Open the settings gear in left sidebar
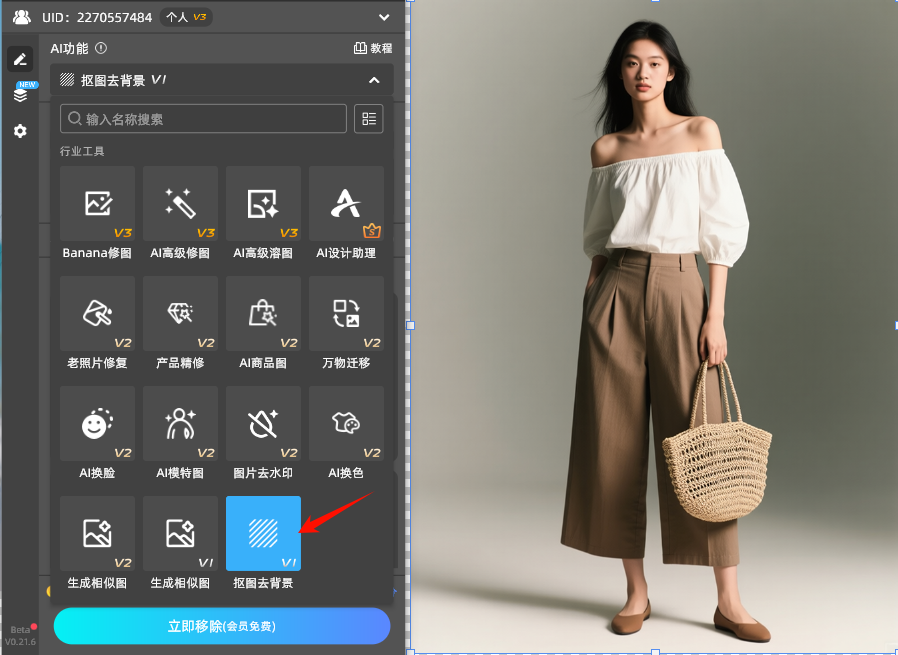Viewport: 898px width, 655px height. 20,131
